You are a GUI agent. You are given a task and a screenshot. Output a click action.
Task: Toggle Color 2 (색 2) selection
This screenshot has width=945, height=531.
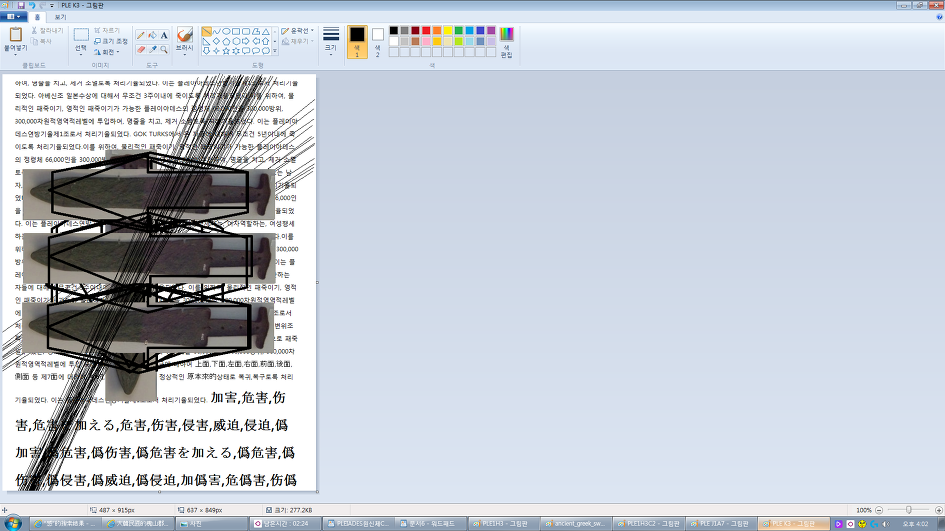[377, 40]
